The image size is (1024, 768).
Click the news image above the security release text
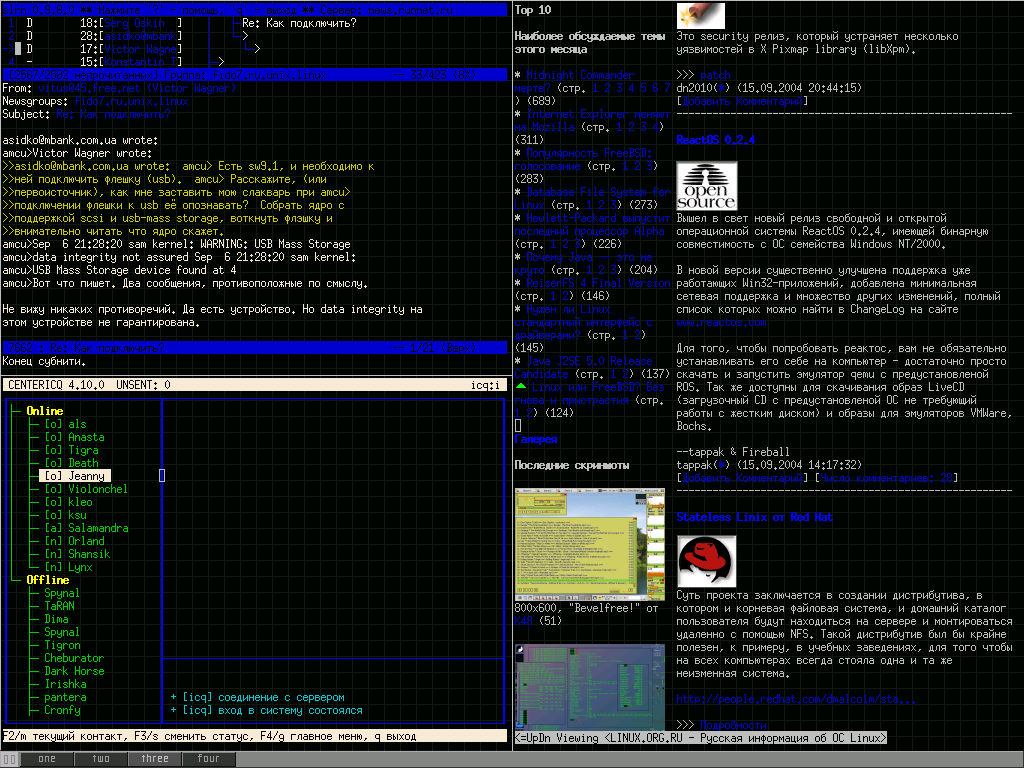coord(701,16)
